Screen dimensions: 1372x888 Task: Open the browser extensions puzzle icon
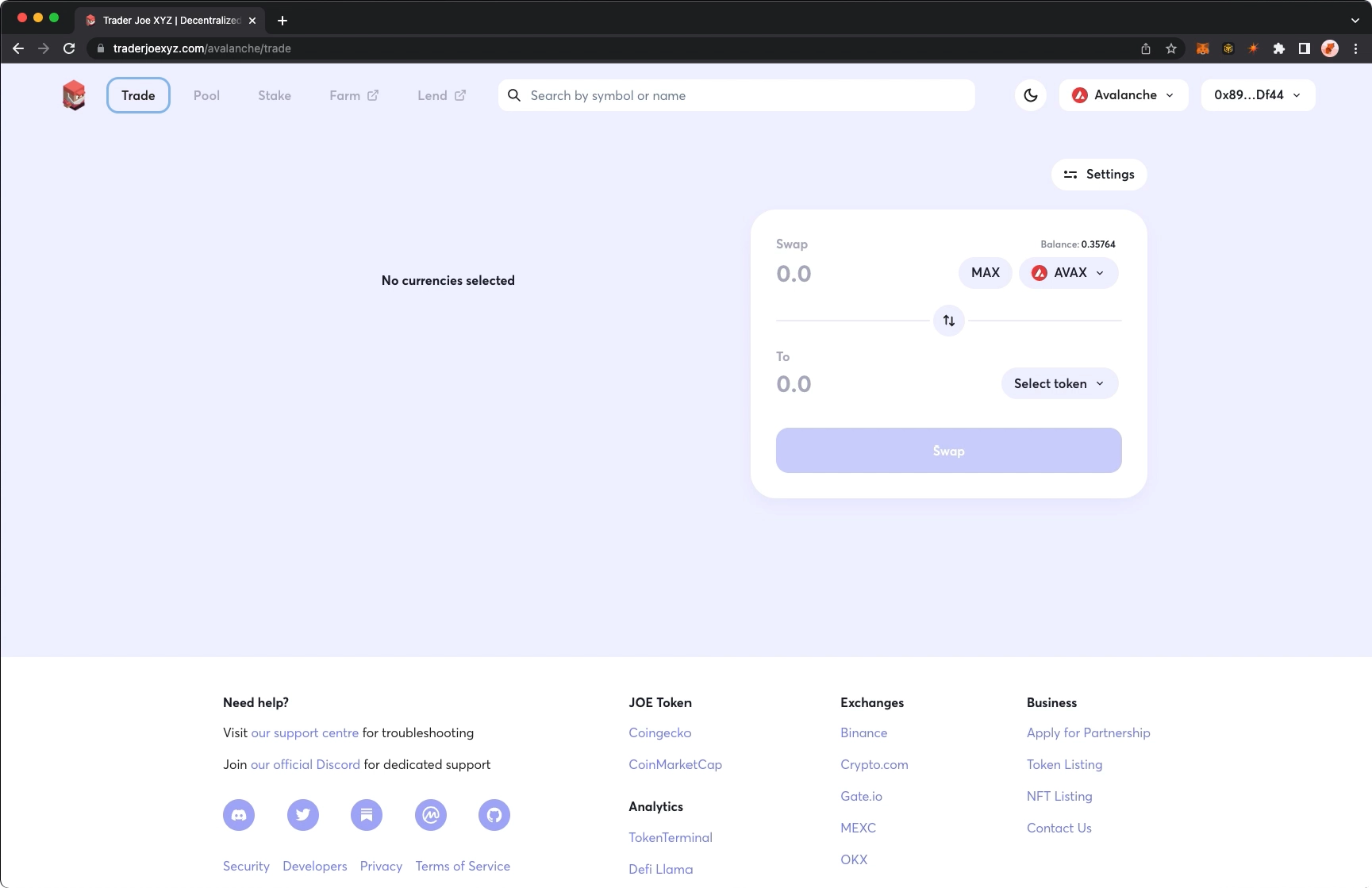[1279, 48]
